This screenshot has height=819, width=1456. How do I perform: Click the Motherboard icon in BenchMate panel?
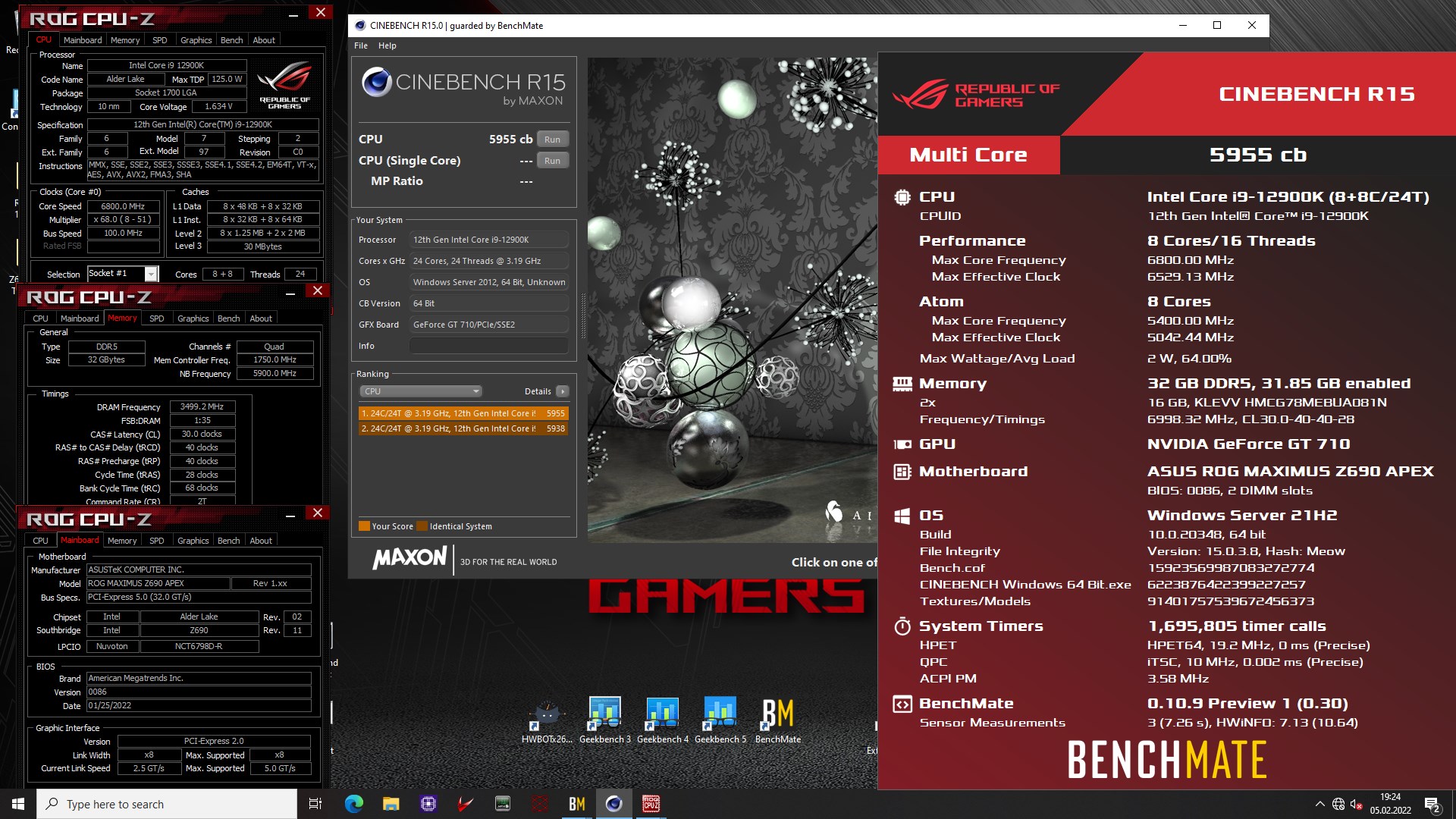[x=902, y=472]
